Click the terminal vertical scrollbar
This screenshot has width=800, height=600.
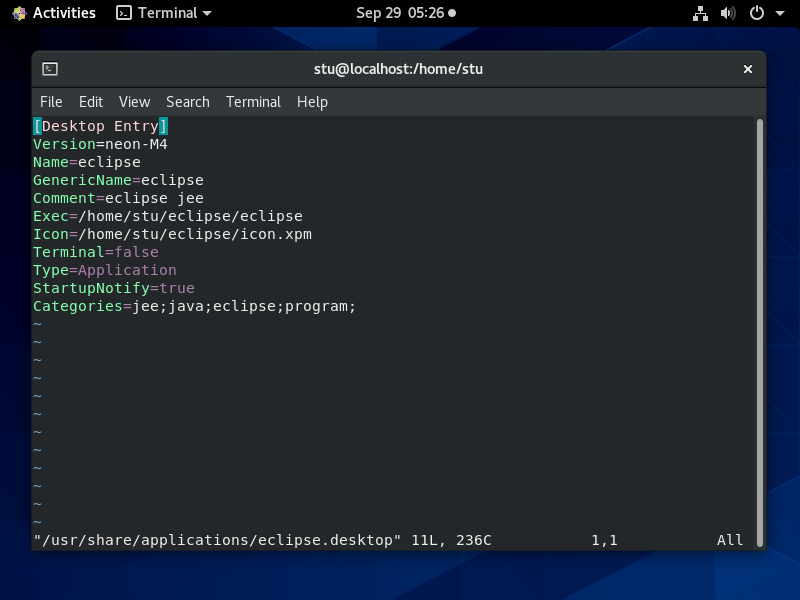[x=760, y=333]
